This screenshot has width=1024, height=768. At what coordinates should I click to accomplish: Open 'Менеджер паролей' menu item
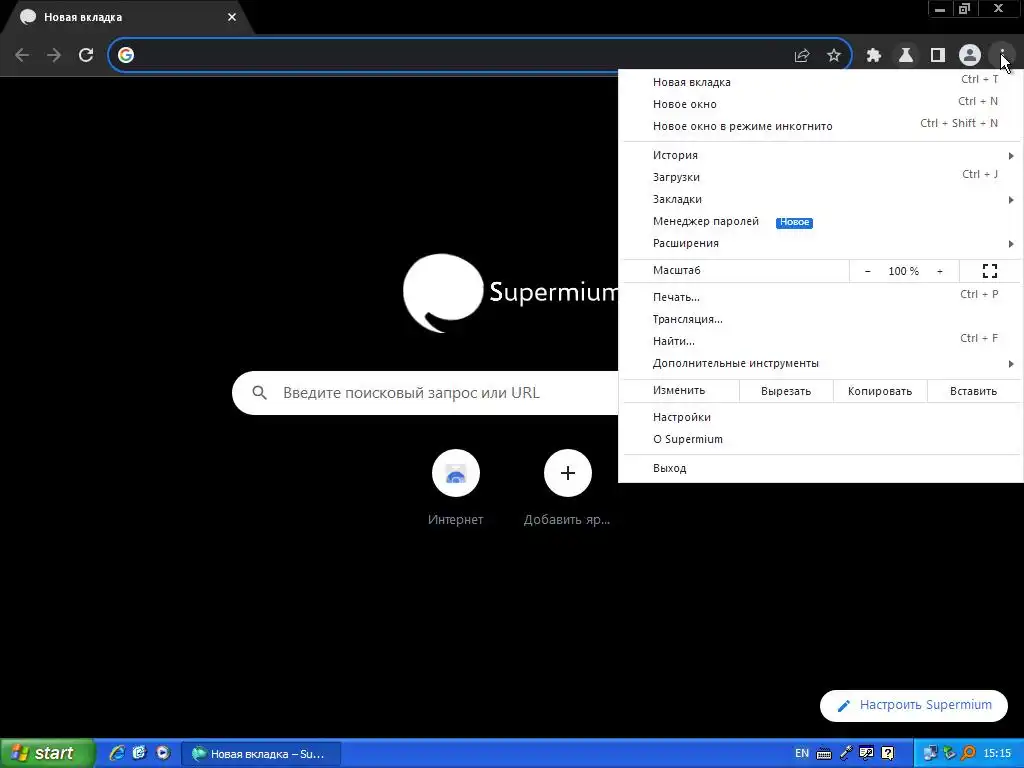click(x=820, y=221)
